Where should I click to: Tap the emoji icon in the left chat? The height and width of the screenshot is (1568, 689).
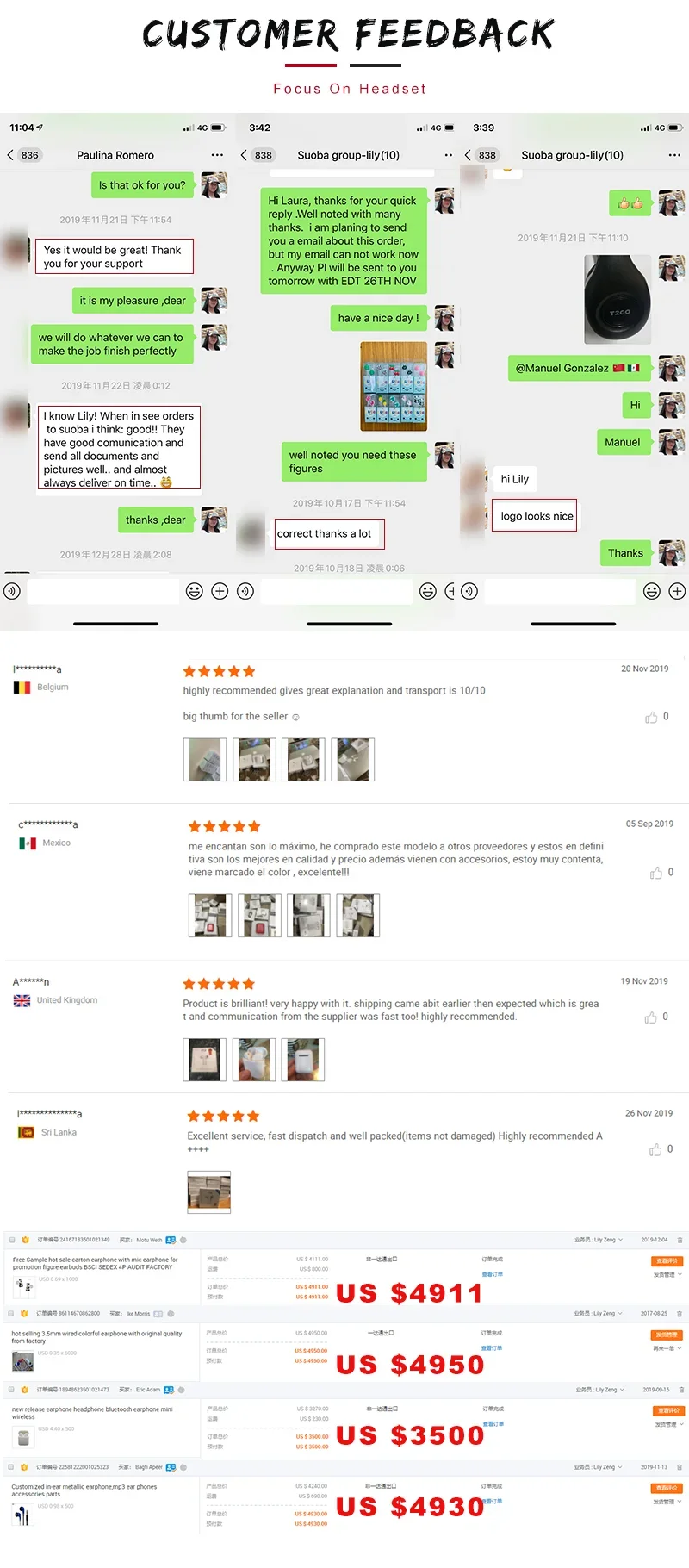click(195, 591)
